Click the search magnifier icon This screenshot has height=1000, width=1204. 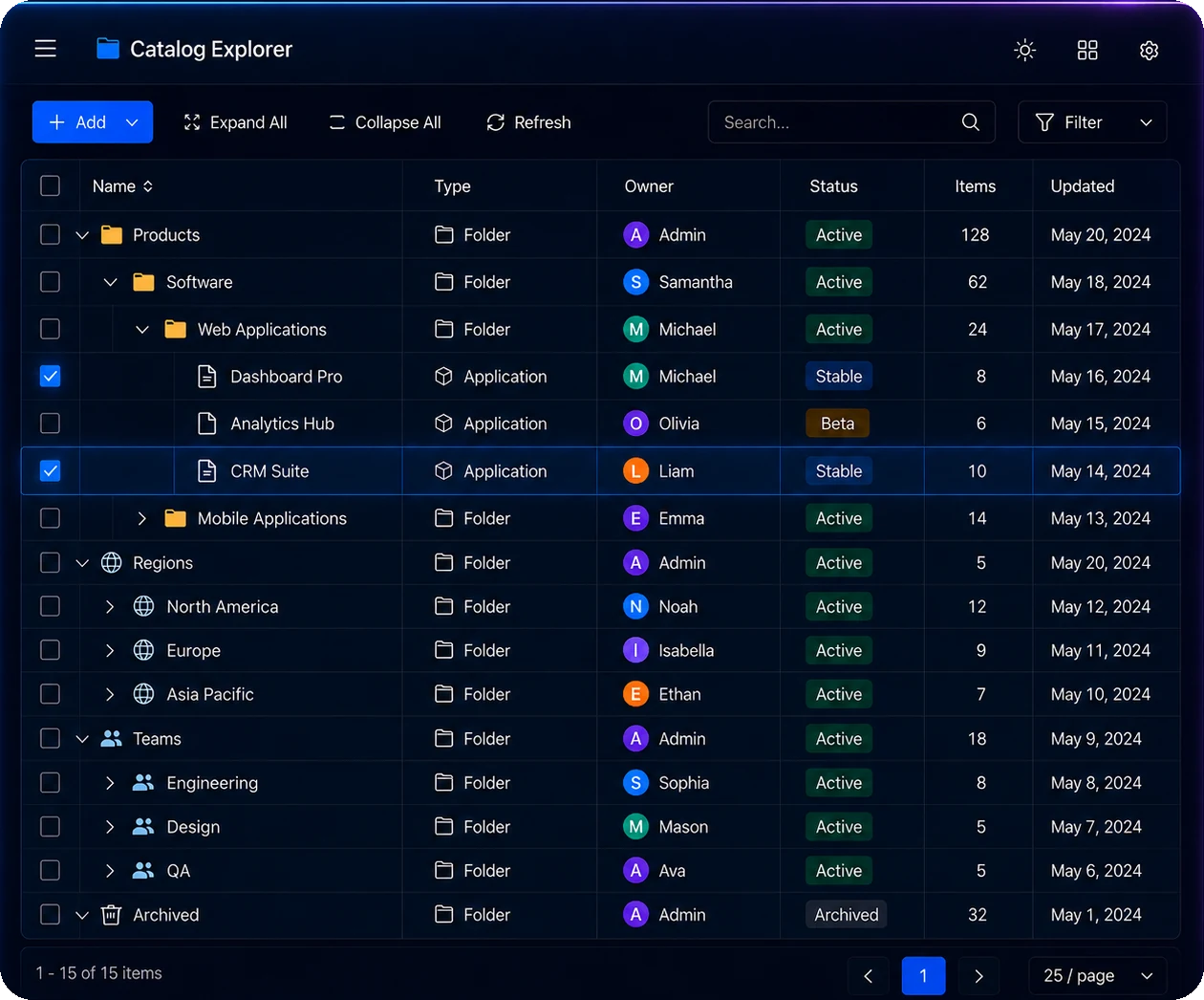[x=971, y=122]
